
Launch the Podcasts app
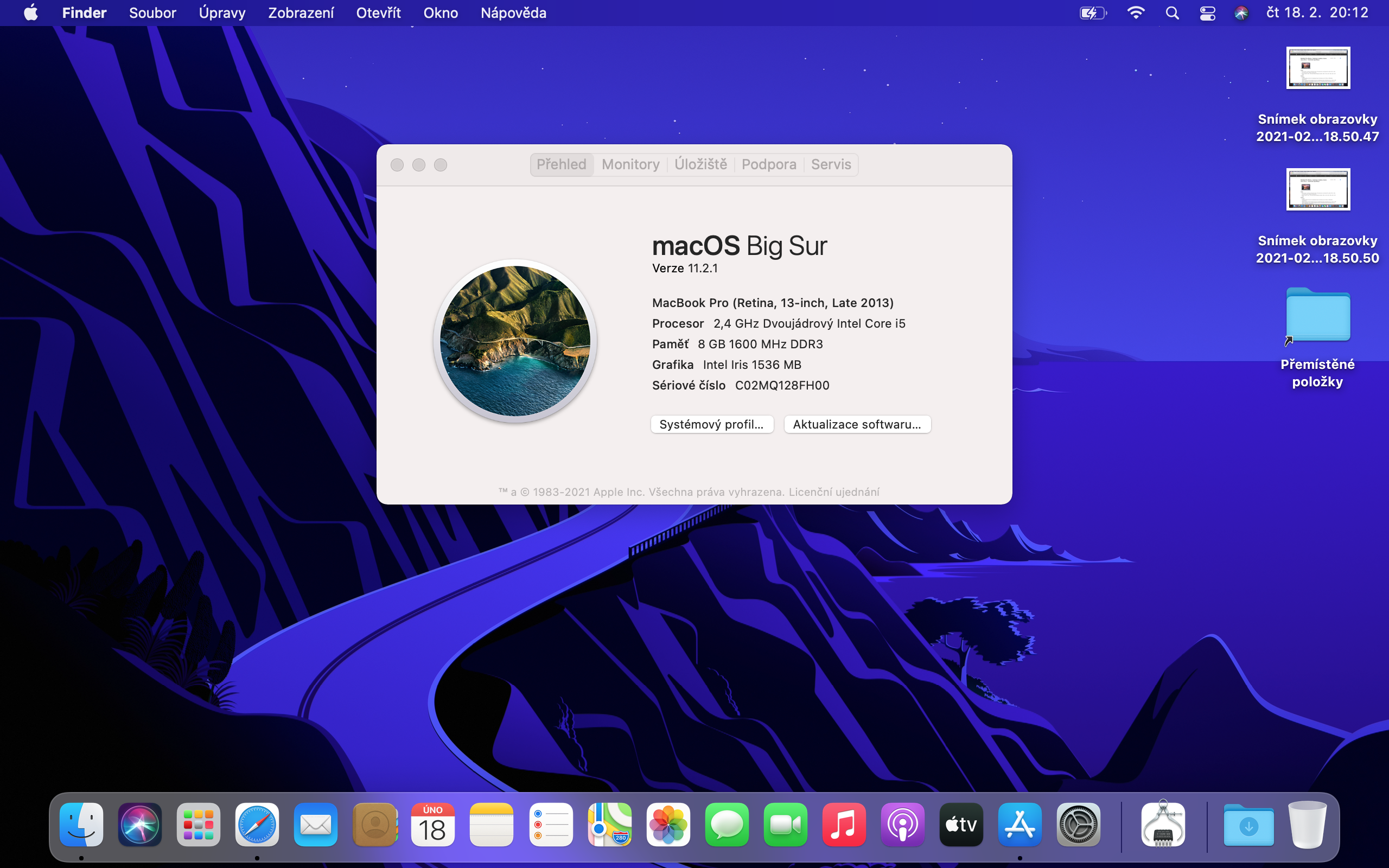(902, 825)
